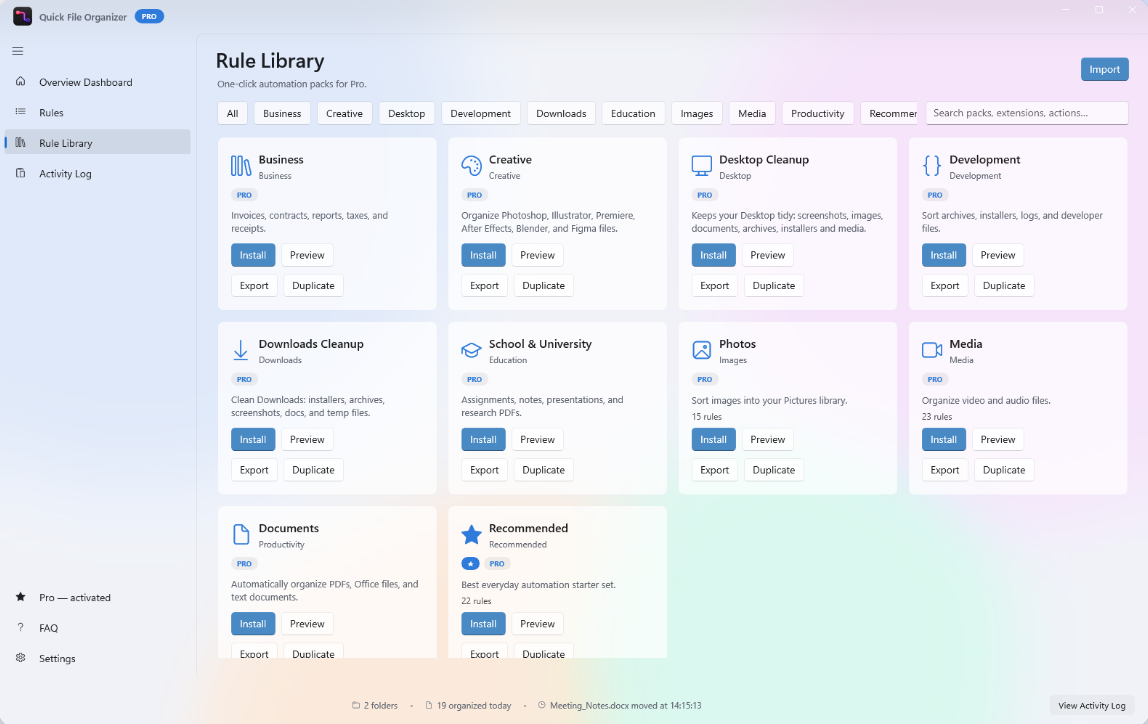Click the '2 folders' status text
Image resolution: width=1148 pixels, height=724 pixels.
pos(381,706)
